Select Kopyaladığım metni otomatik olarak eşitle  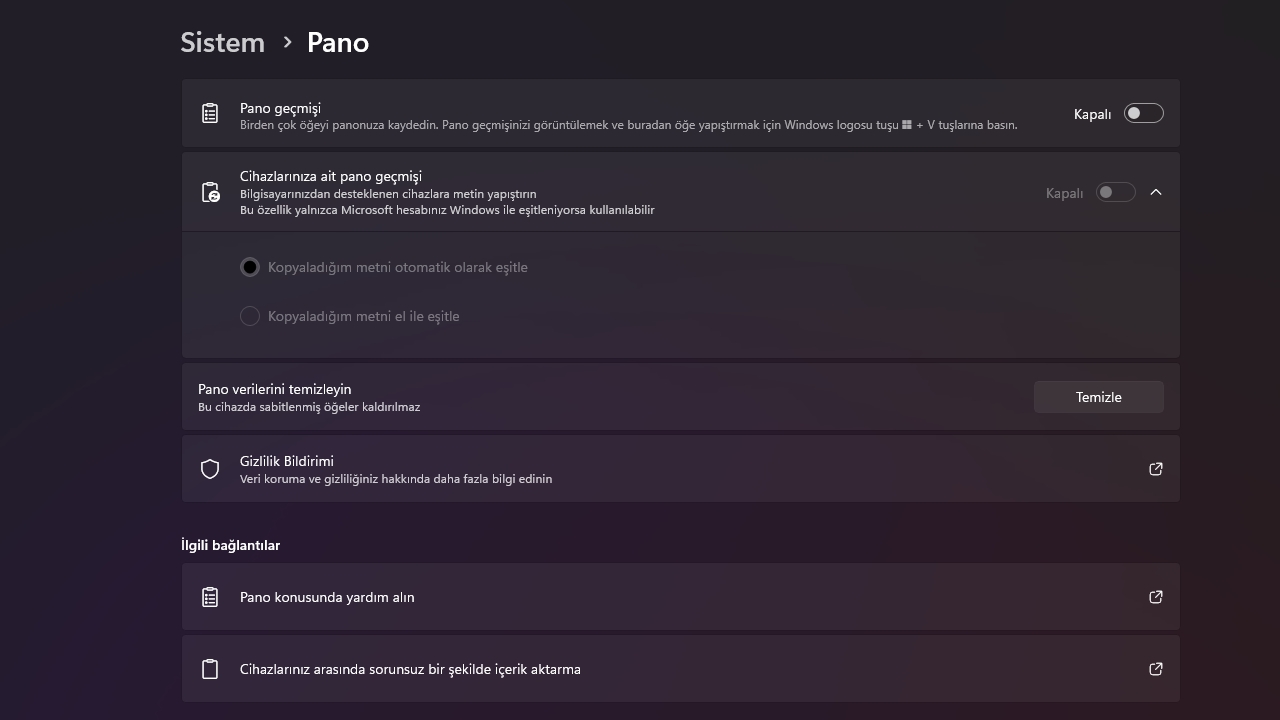(250, 267)
